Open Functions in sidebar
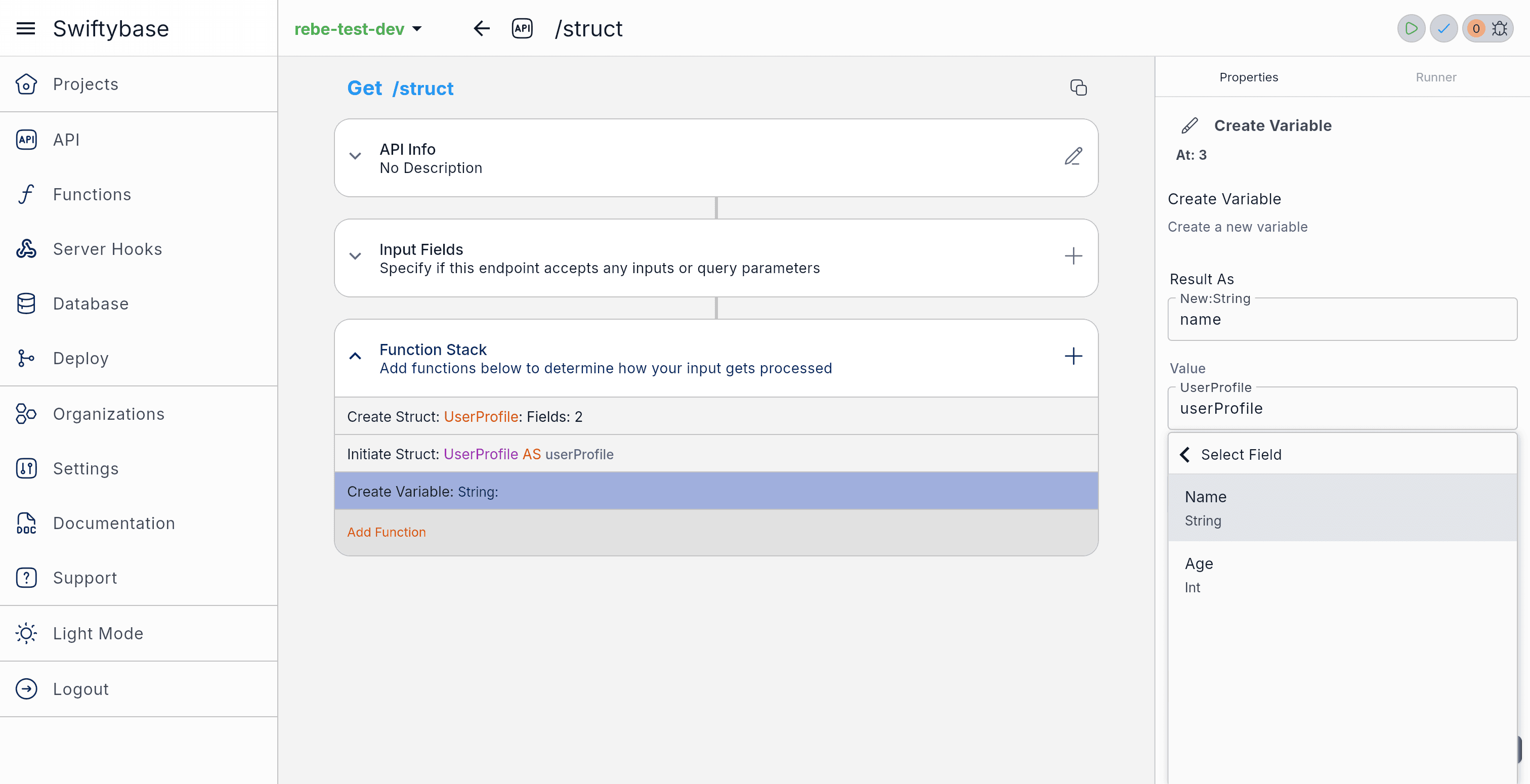The width and height of the screenshot is (1530, 784). click(92, 194)
